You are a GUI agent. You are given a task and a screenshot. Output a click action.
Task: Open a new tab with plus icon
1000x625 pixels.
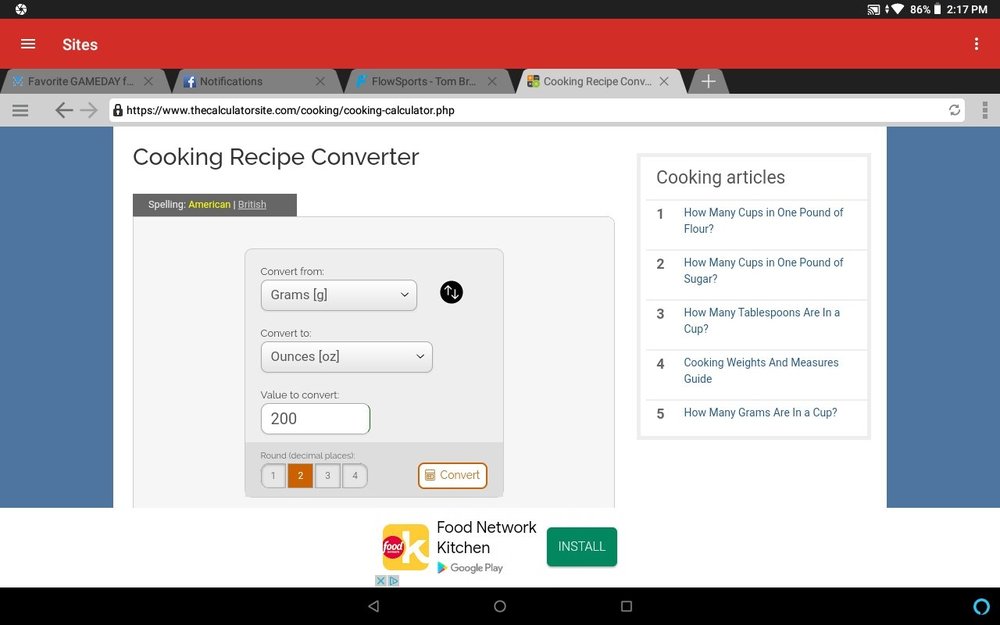[708, 82]
